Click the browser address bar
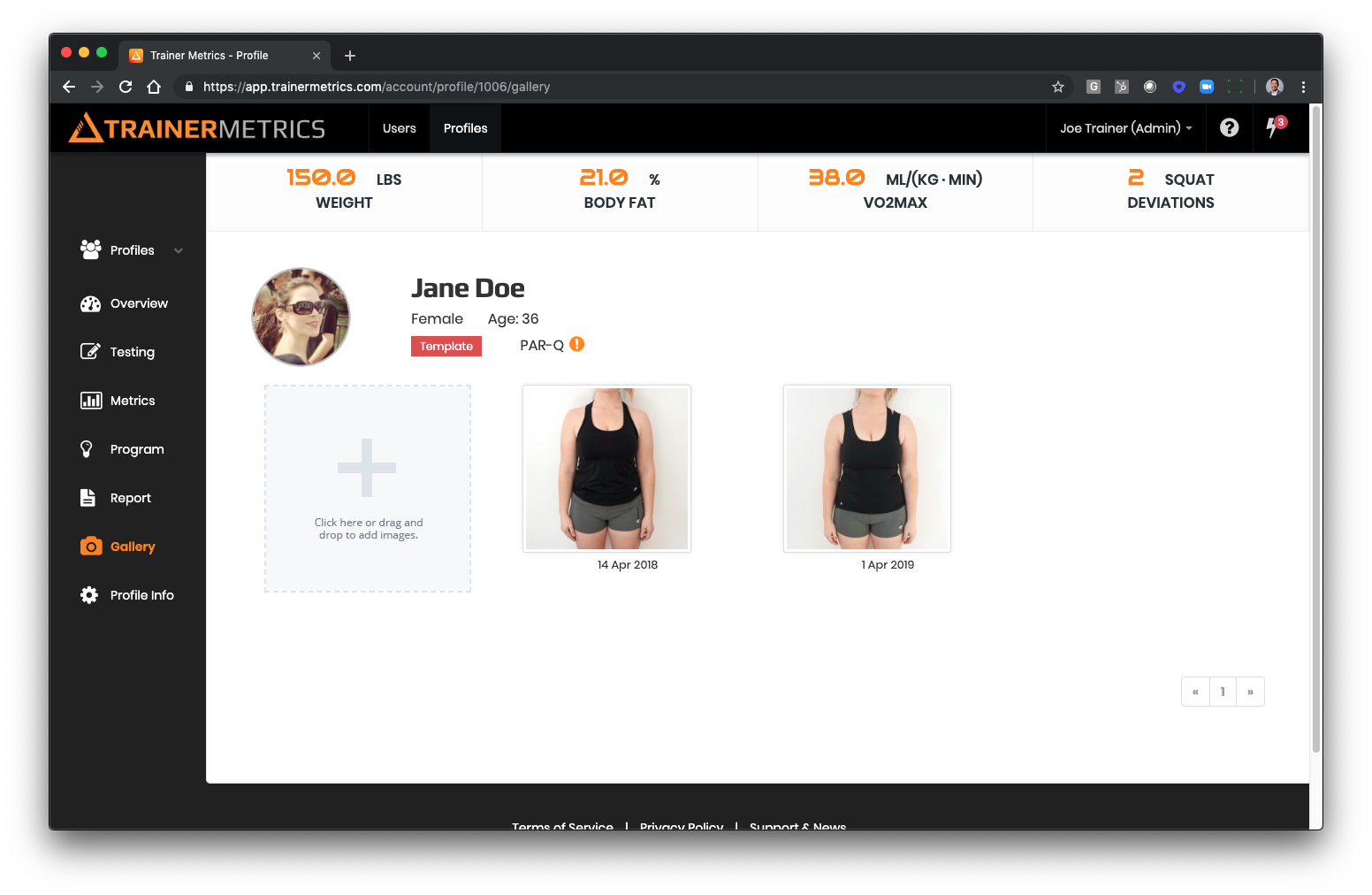1372x895 pixels. [619, 87]
